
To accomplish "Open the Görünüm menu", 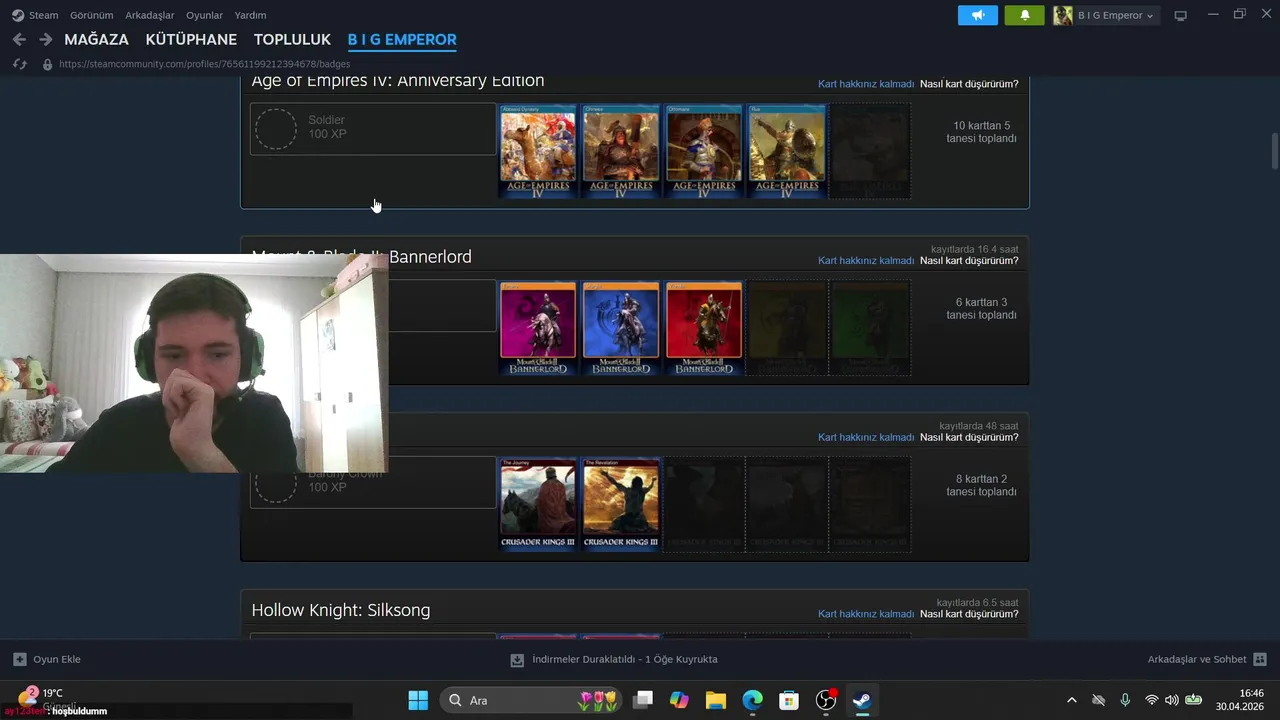I will coord(91,15).
